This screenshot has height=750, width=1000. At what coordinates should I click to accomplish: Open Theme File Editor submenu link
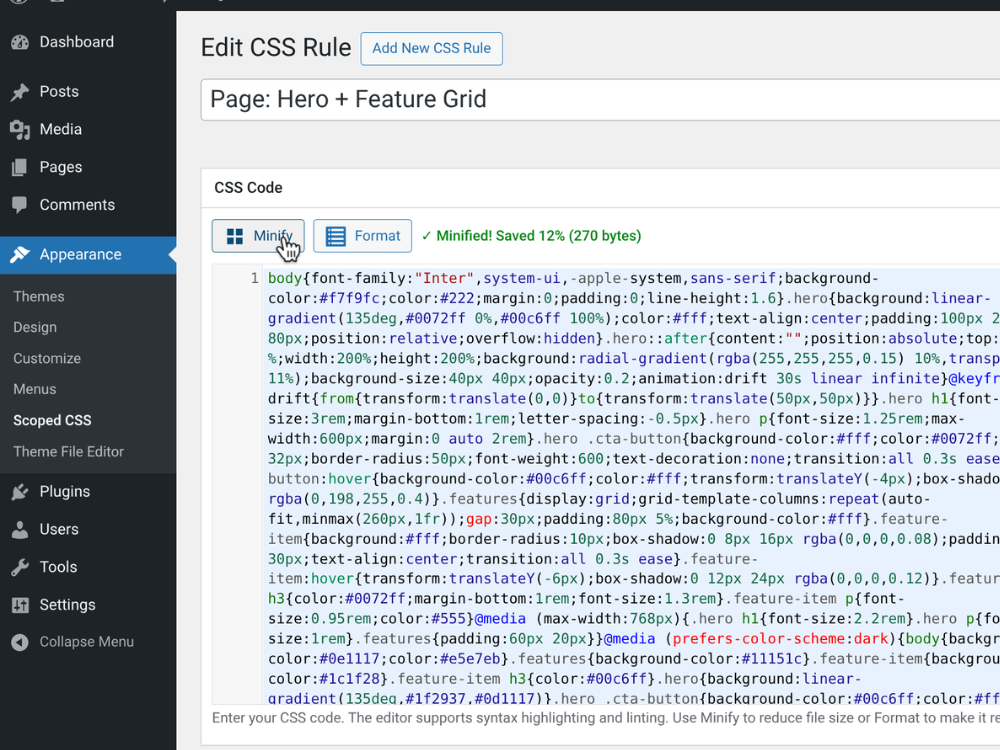[68, 452]
